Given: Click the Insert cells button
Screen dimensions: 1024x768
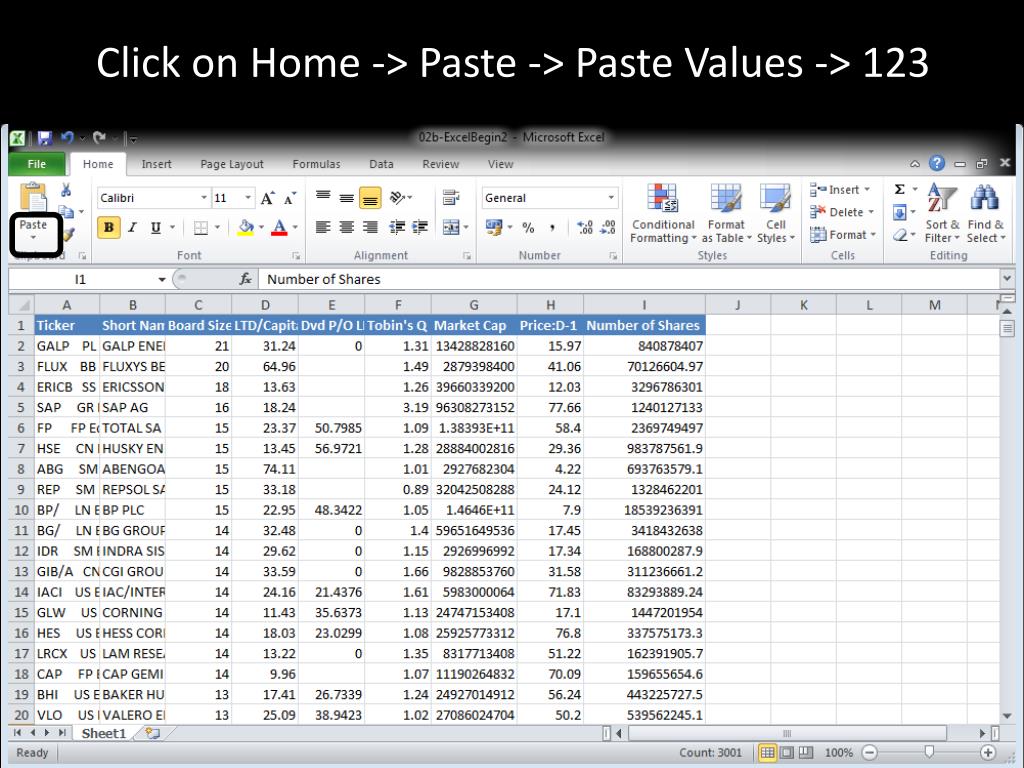Looking at the screenshot, I should tap(840, 189).
